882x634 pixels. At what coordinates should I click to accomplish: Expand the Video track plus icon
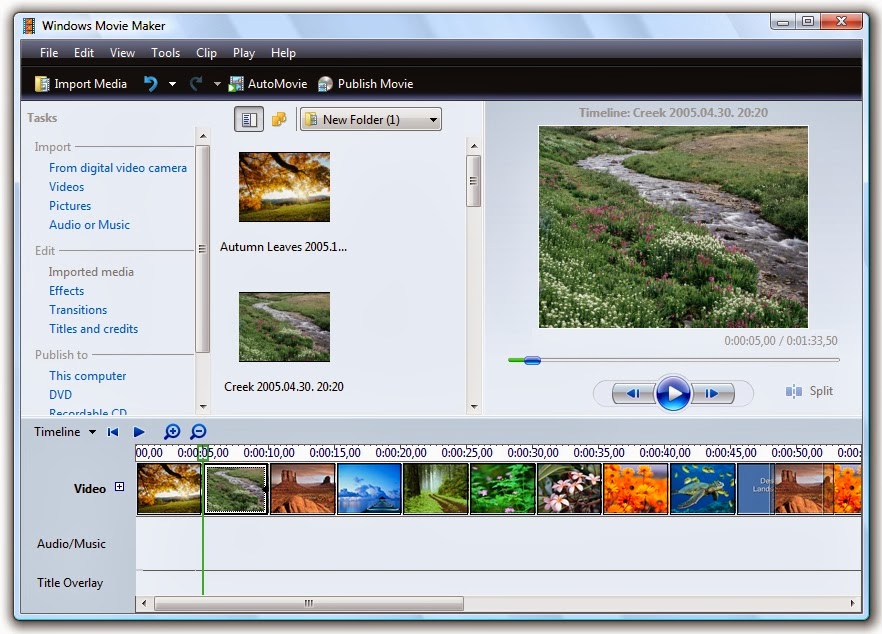pos(119,487)
